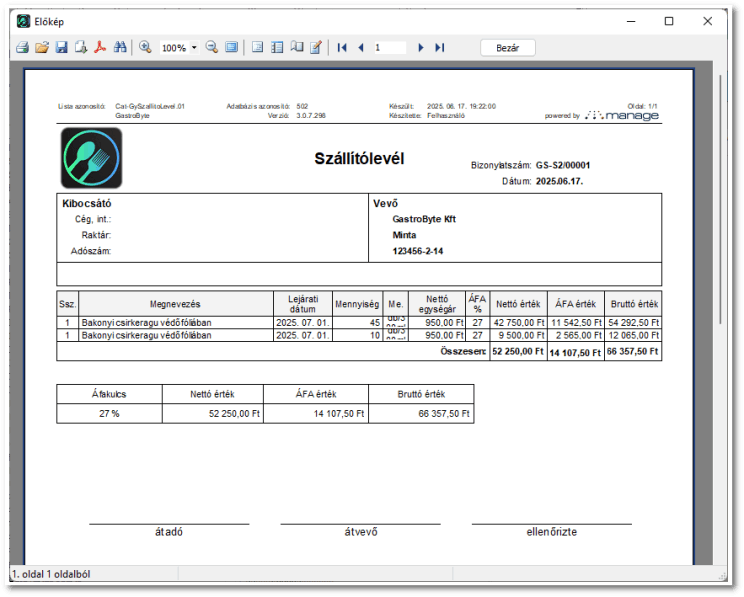Screen dimensions: 744x597
Task: Maximize the Előkép window
Action: tap(669, 20)
